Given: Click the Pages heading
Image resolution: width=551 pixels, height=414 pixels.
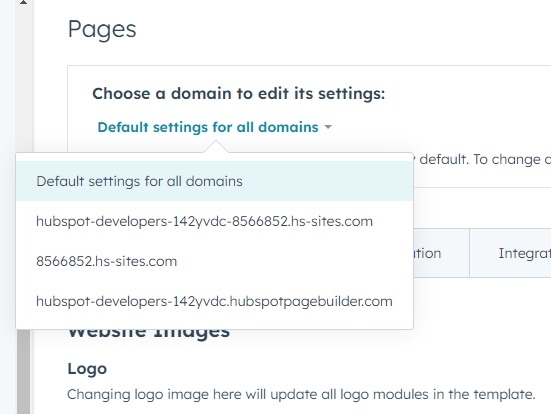Looking at the screenshot, I should point(102,30).
